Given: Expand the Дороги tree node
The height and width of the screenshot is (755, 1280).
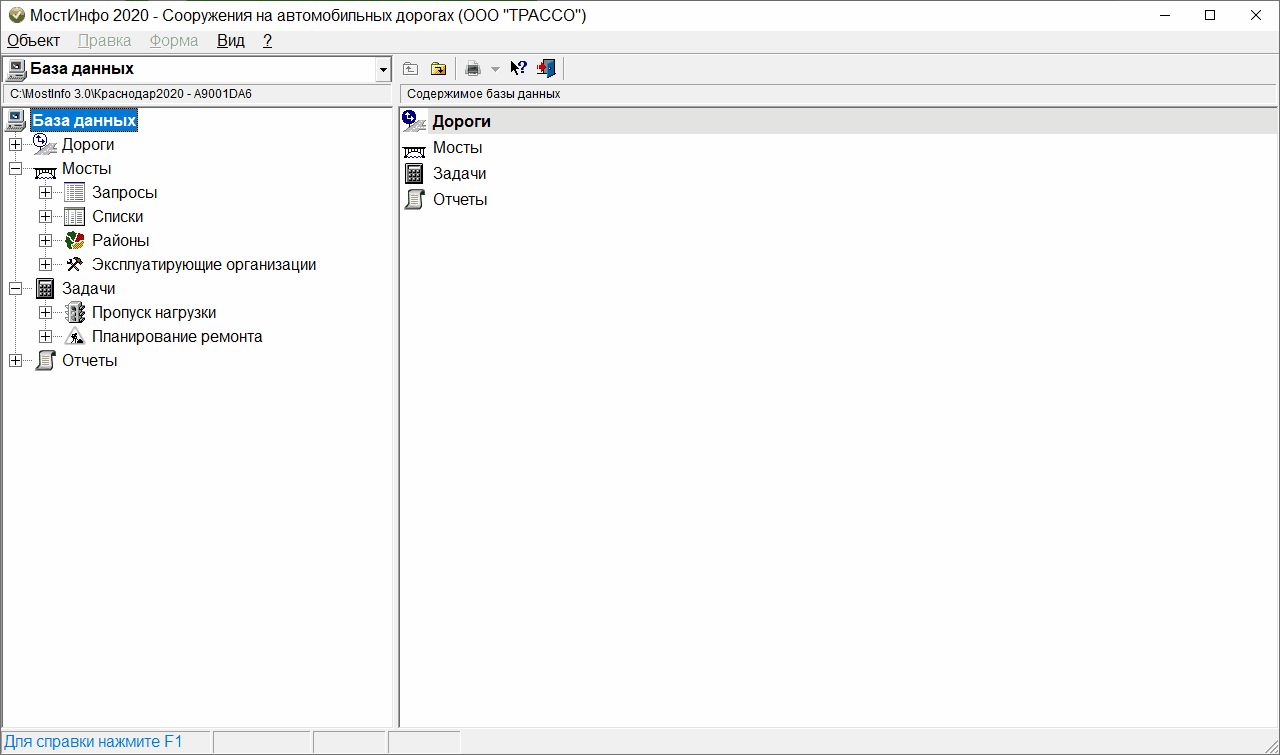Looking at the screenshot, I should pos(15,145).
